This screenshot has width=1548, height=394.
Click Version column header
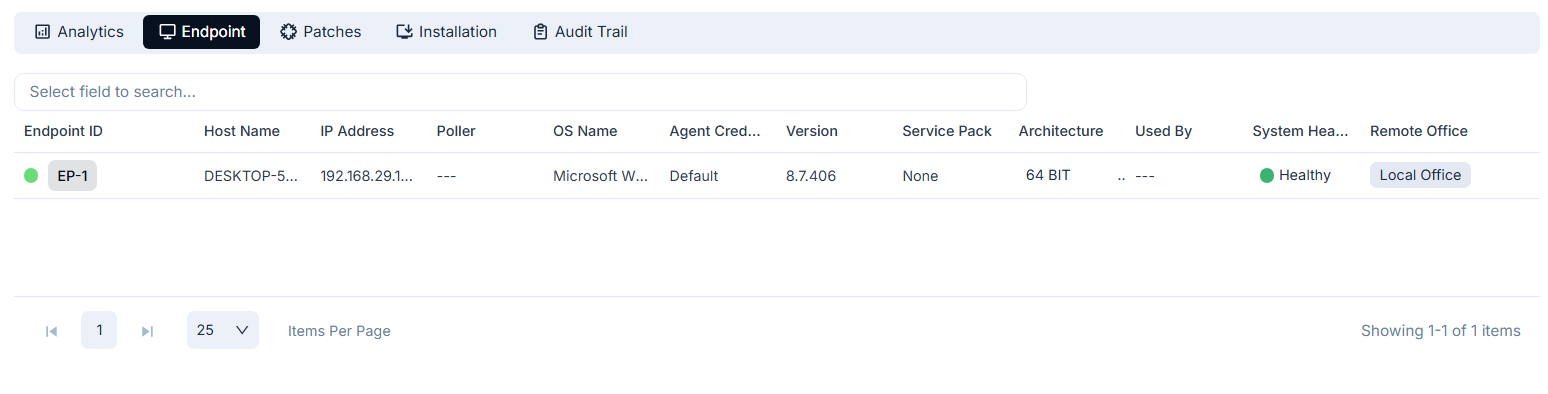(812, 131)
